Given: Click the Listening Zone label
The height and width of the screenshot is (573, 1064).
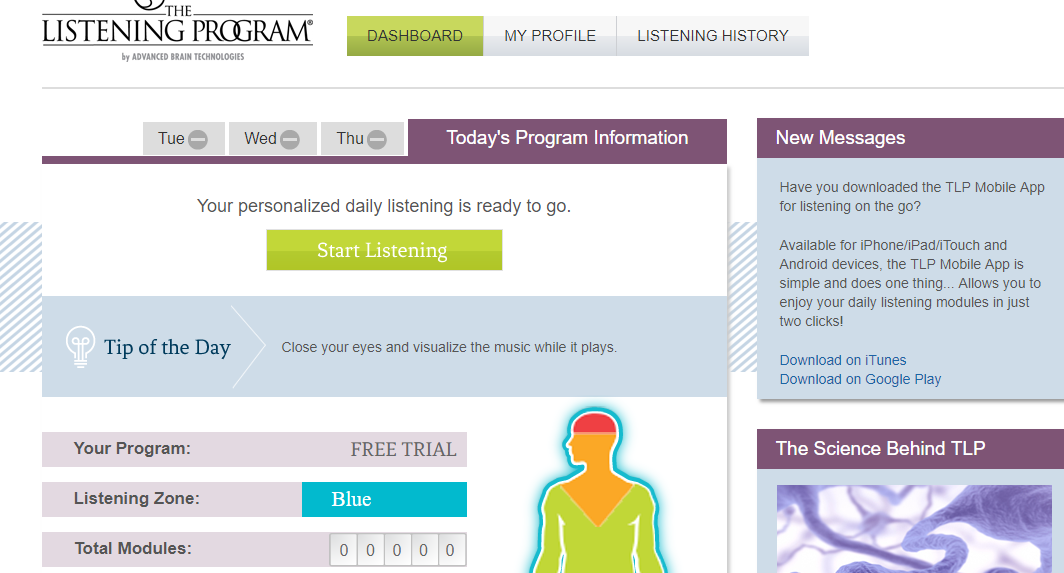Looking at the screenshot, I should click(x=136, y=498).
